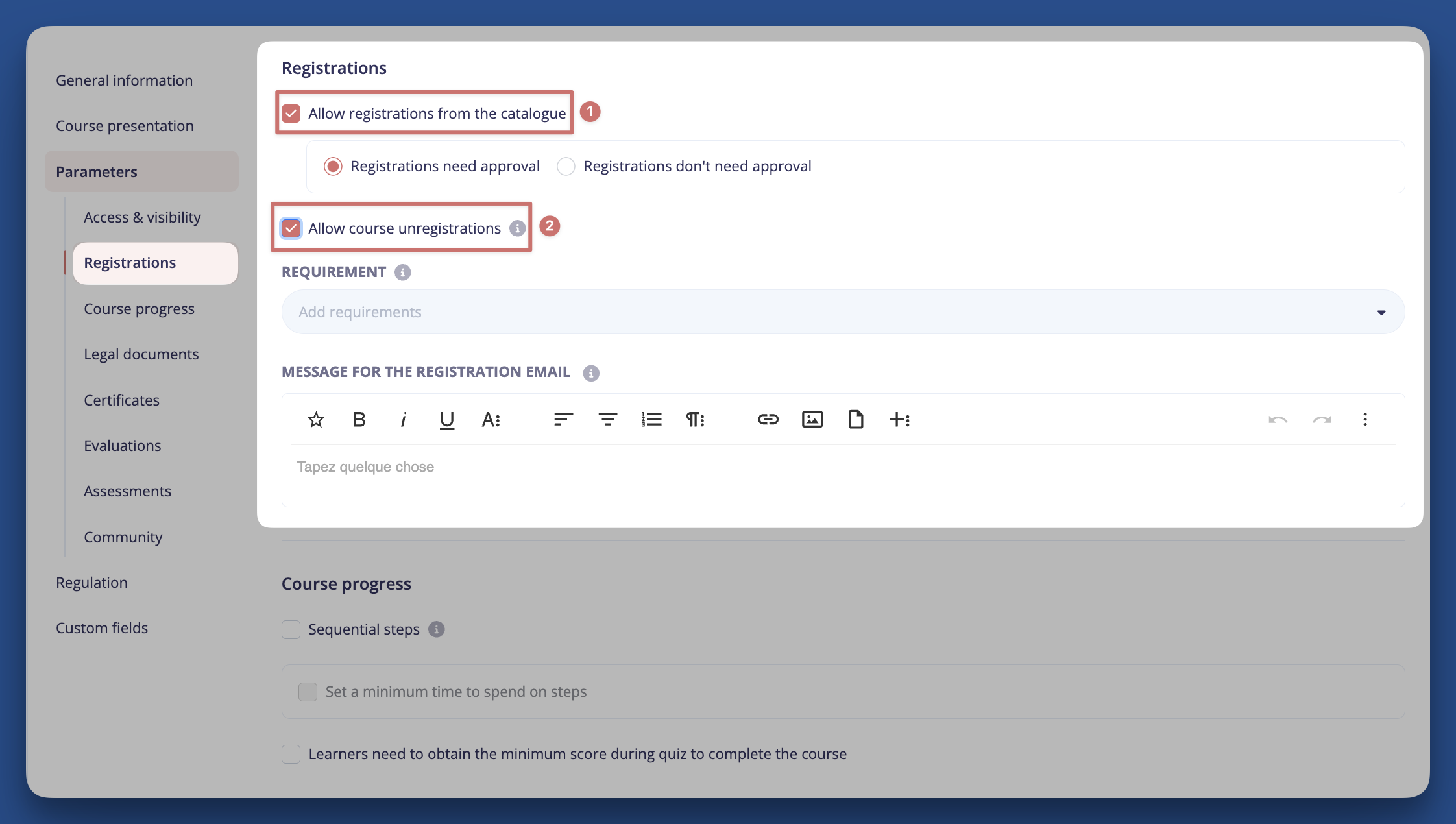
Task: Undo last change in the editor
Action: 1278,420
